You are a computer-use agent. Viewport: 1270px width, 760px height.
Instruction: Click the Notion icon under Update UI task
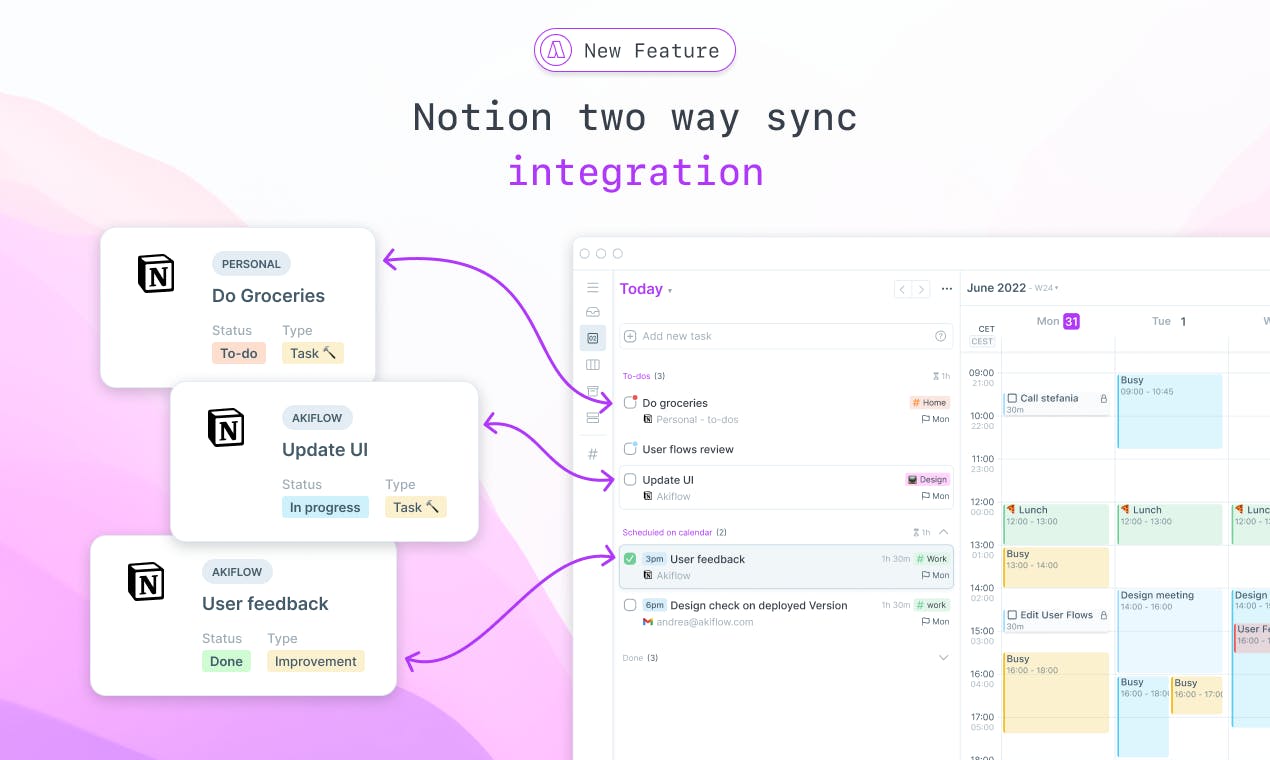(648, 496)
